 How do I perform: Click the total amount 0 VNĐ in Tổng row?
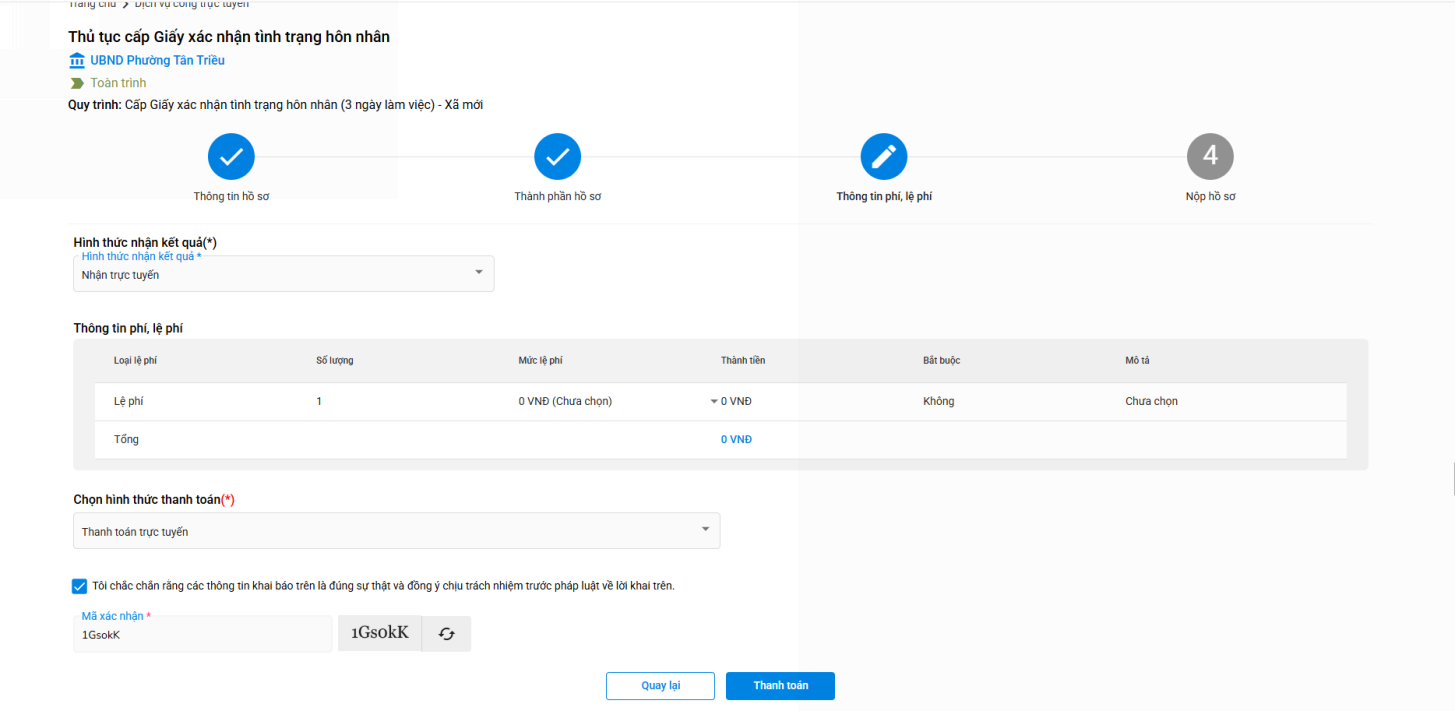point(736,440)
